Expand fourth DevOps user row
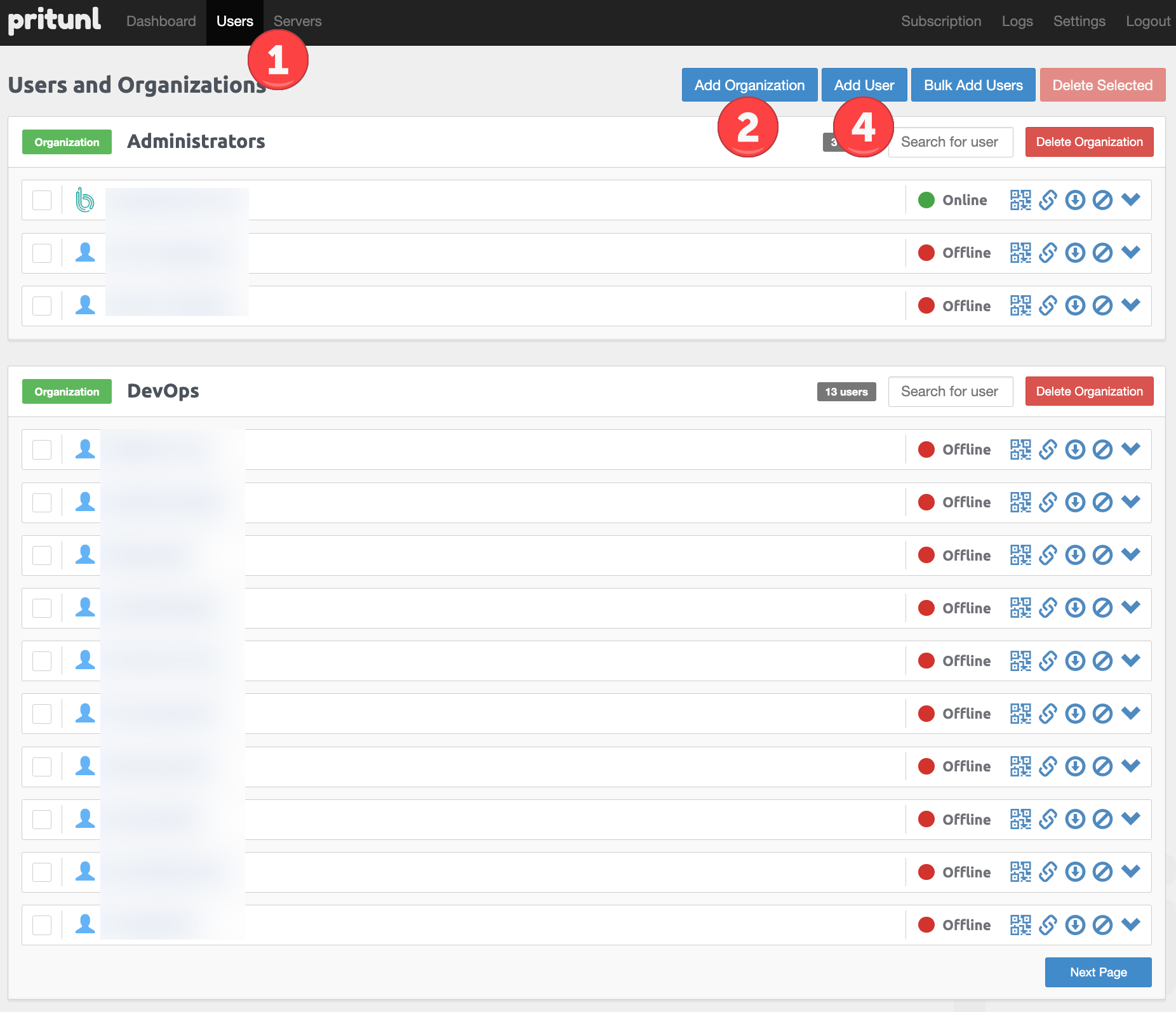This screenshot has height=1012, width=1176. 1131,607
